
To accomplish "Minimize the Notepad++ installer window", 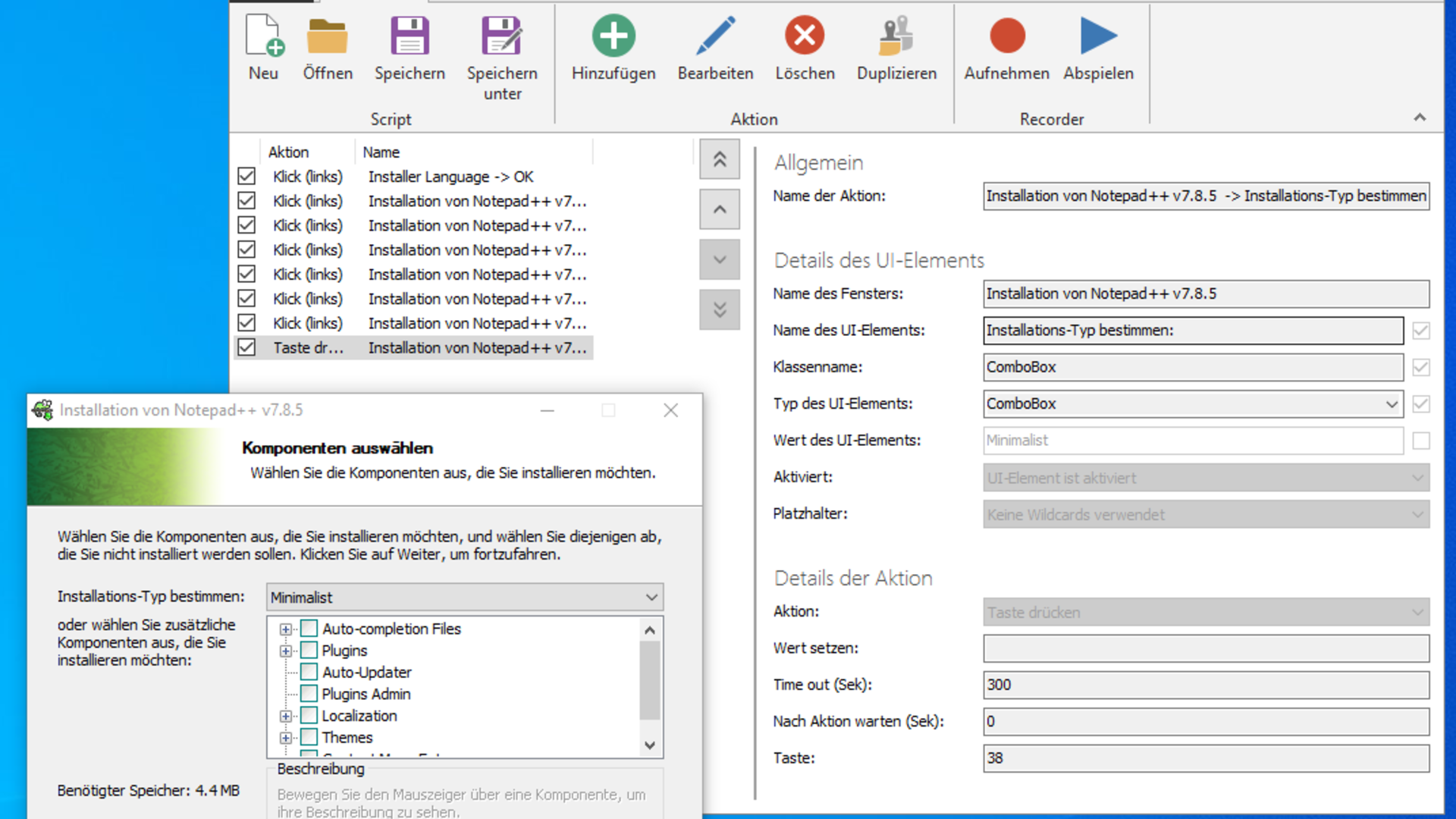I will (548, 410).
